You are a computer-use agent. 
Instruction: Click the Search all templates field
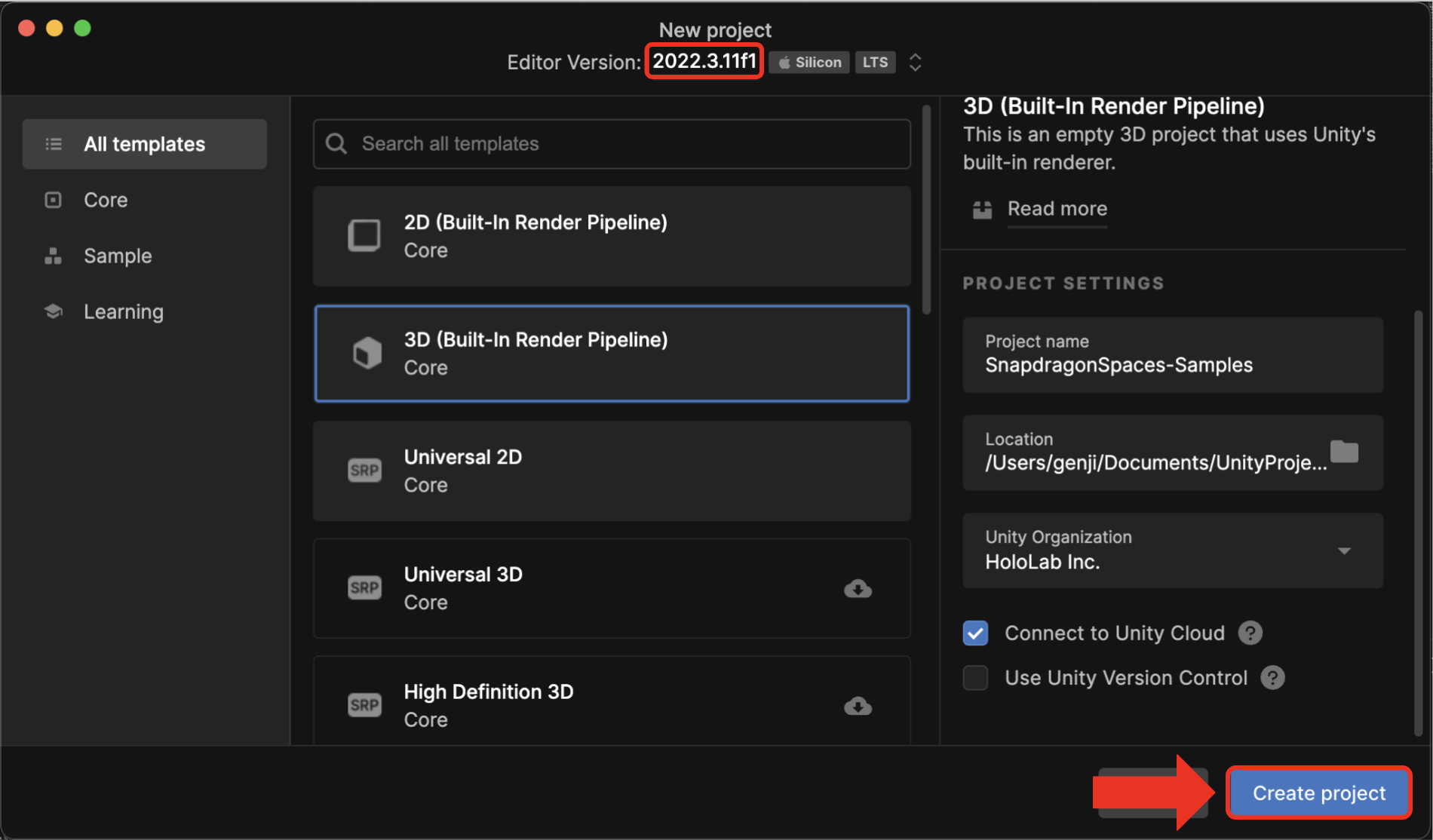click(612, 143)
